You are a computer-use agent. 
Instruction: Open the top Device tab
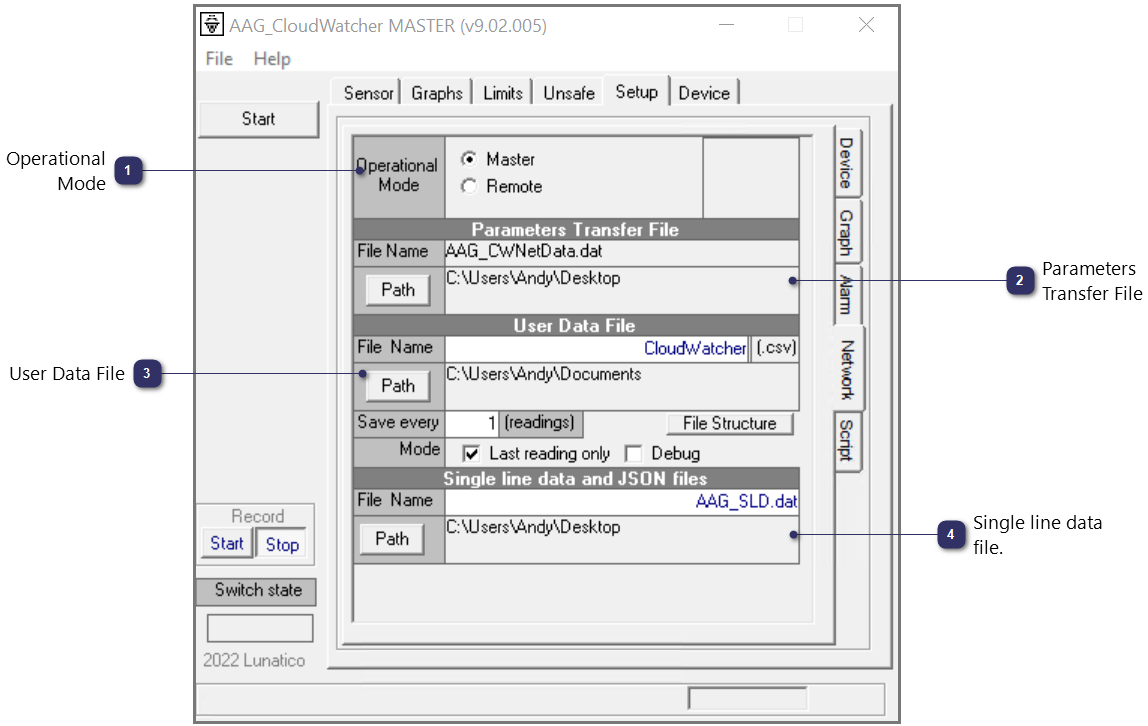(x=704, y=93)
